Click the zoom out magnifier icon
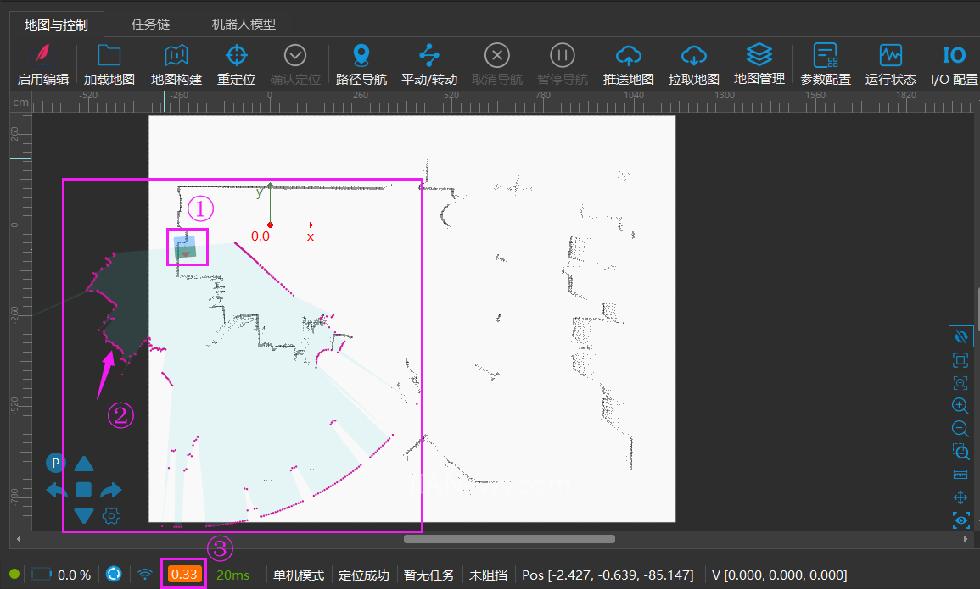Screen dimensions: 980x589 click(960, 428)
